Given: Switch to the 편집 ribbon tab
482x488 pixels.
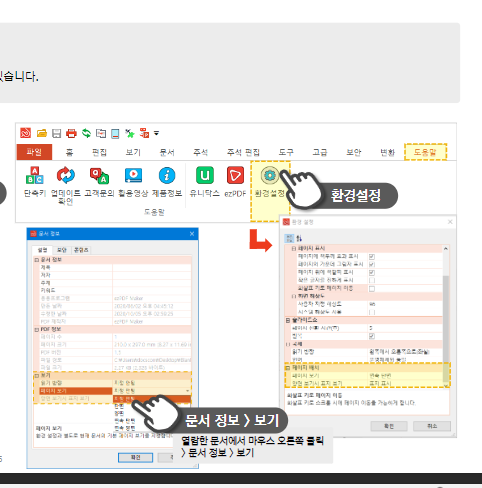Looking at the screenshot, I should point(99,152).
